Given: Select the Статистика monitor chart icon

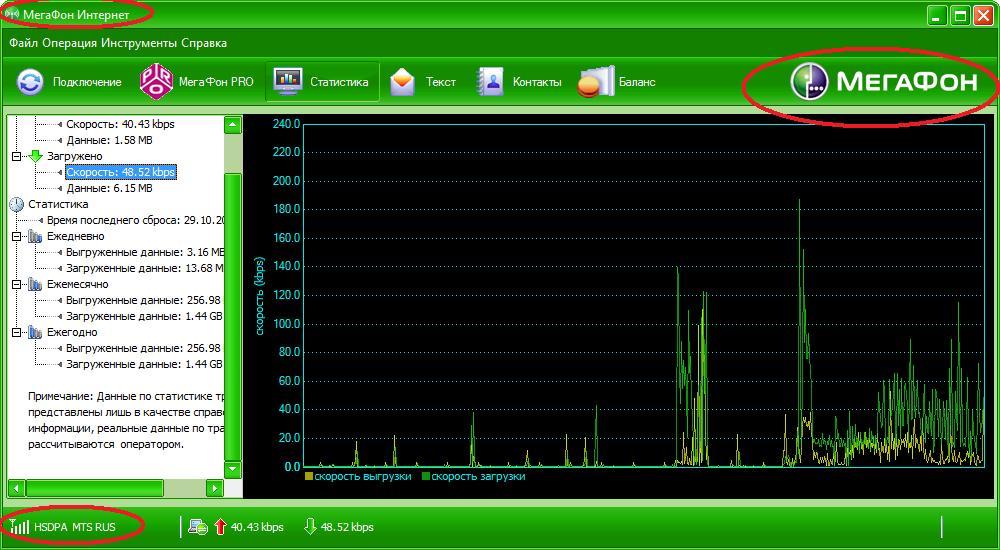Looking at the screenshot, I should click(x=288, y=82).
